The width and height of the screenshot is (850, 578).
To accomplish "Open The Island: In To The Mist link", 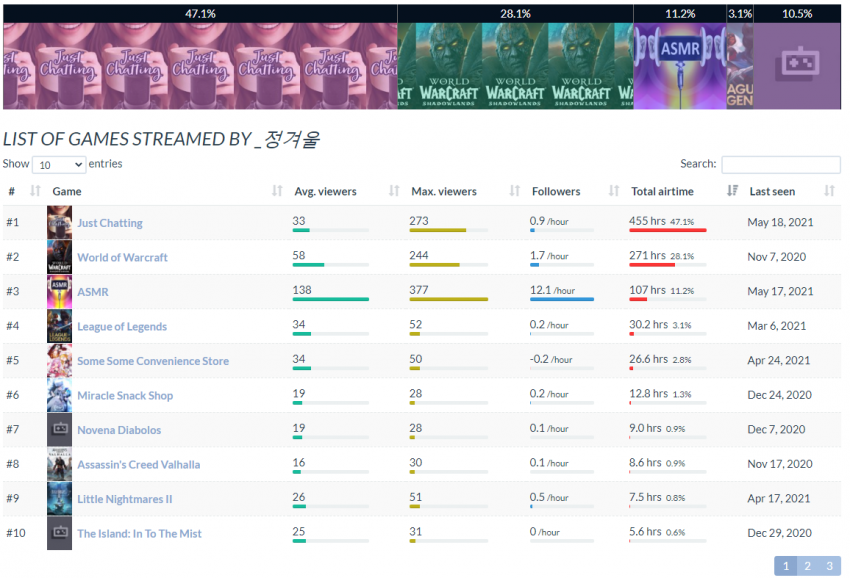I will pyautogui.click(x=139, y=534).
